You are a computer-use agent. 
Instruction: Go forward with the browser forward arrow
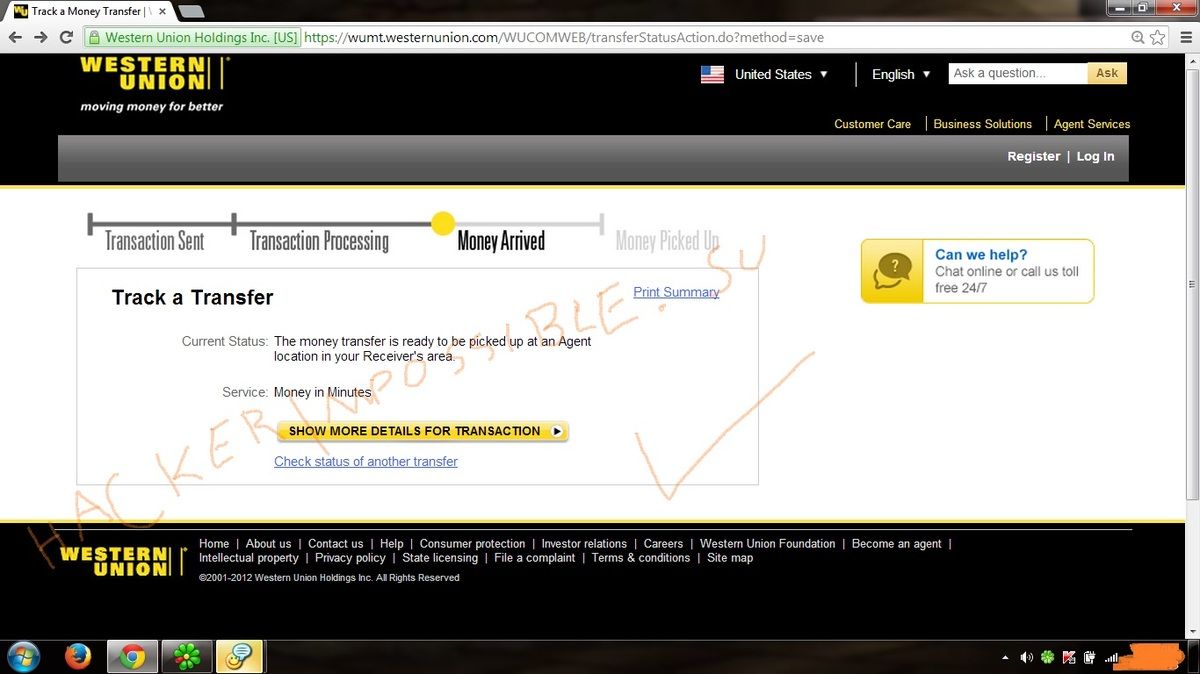coord(41,37)
